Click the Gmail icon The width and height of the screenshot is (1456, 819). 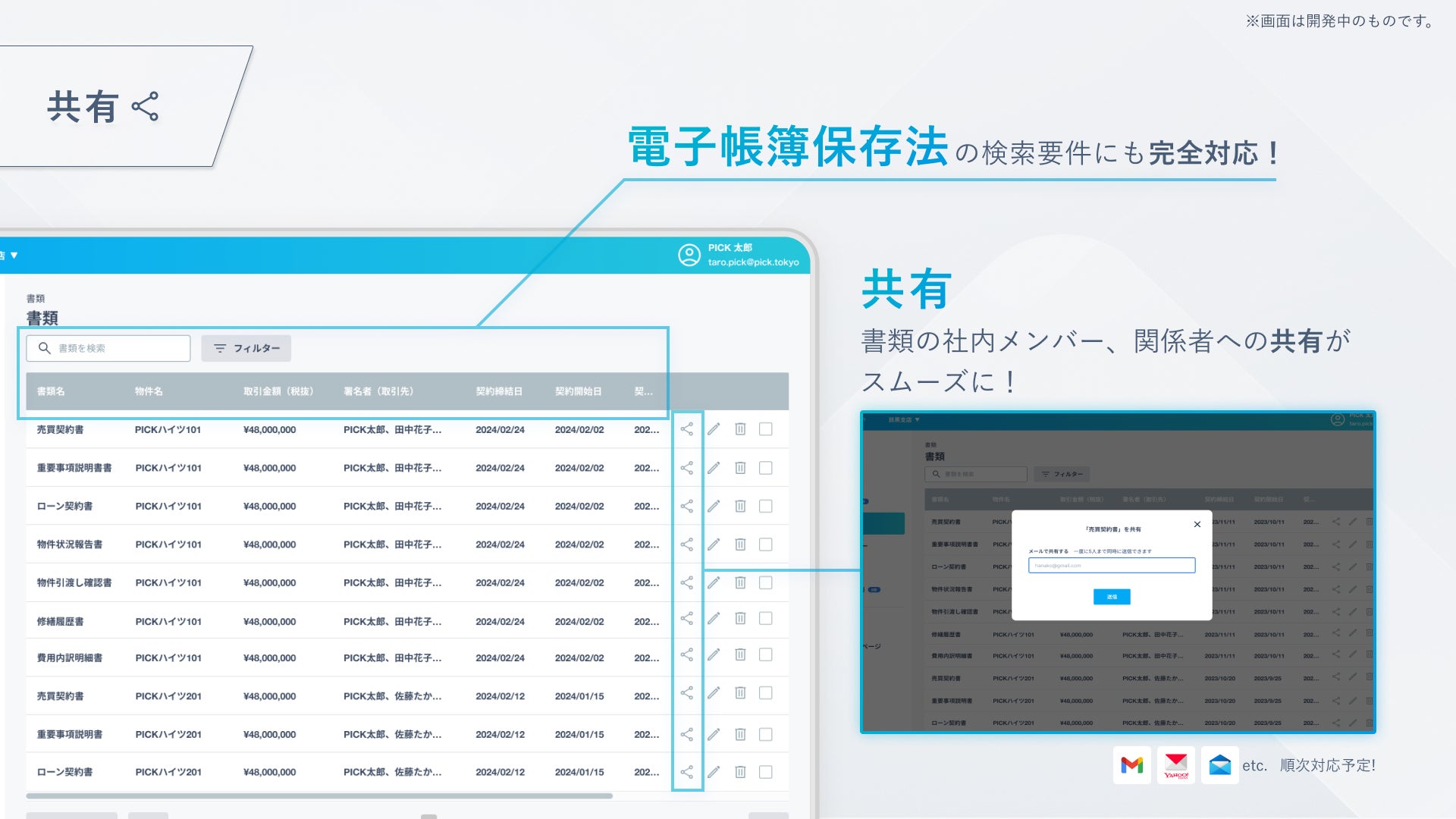pos(1131,765)
